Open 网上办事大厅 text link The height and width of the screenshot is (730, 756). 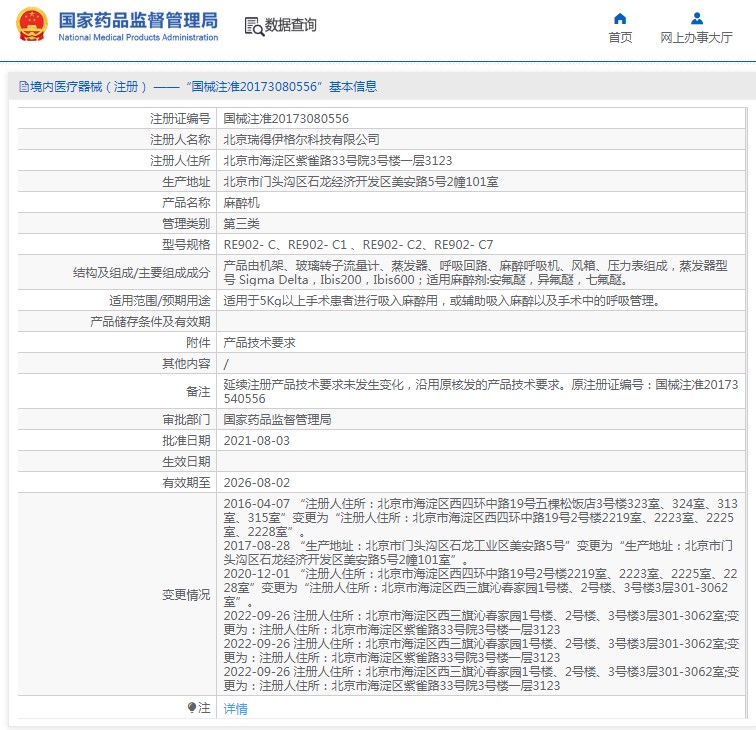[696, 38]
